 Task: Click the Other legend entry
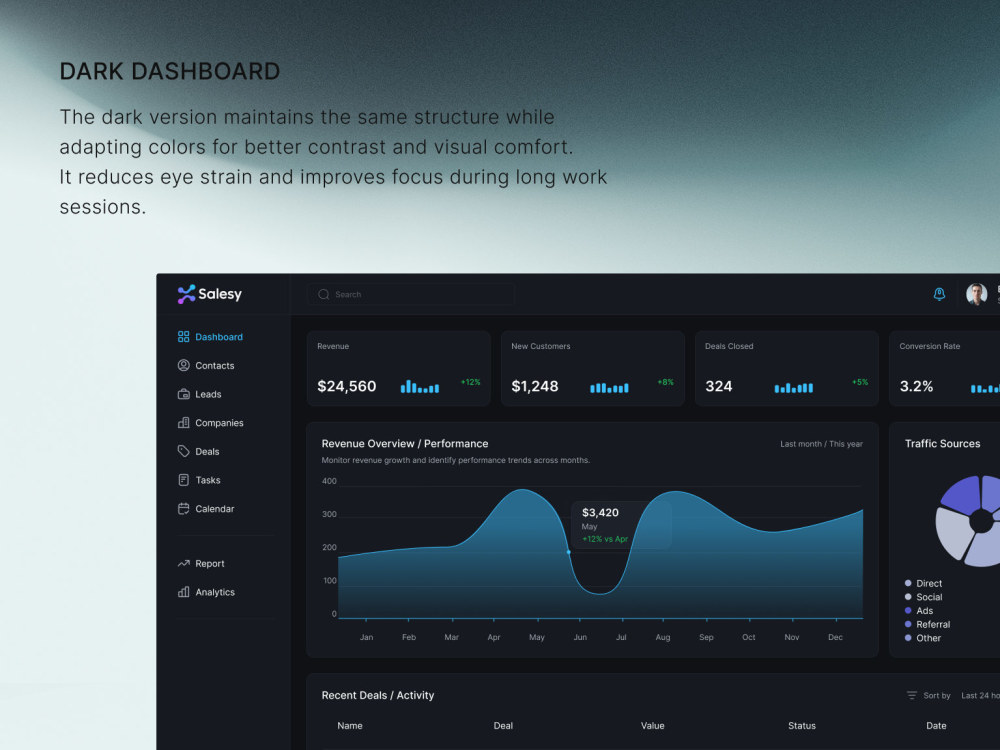point(923,638)
